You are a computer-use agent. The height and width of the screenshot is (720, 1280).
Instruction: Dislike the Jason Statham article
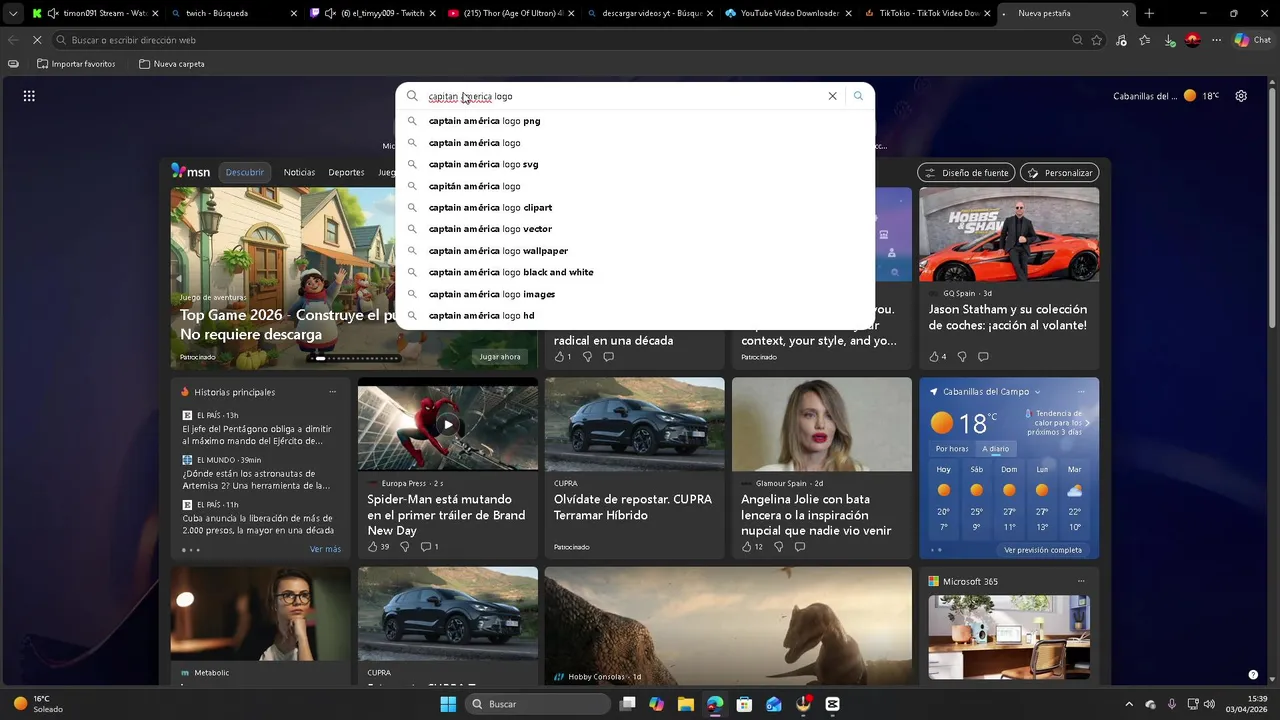(x=962, y=357)
